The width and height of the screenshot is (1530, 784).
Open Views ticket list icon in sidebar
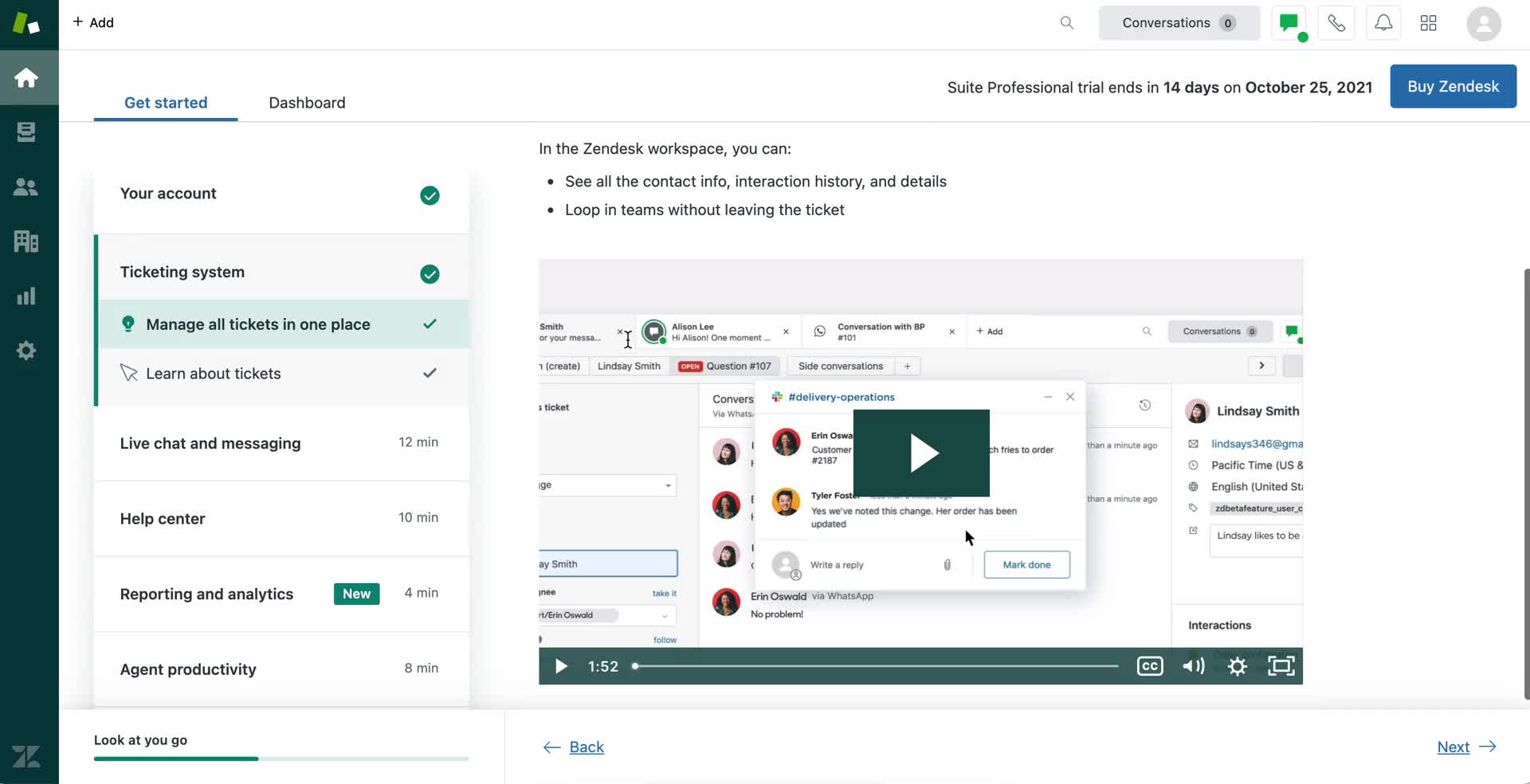point(26,132)
